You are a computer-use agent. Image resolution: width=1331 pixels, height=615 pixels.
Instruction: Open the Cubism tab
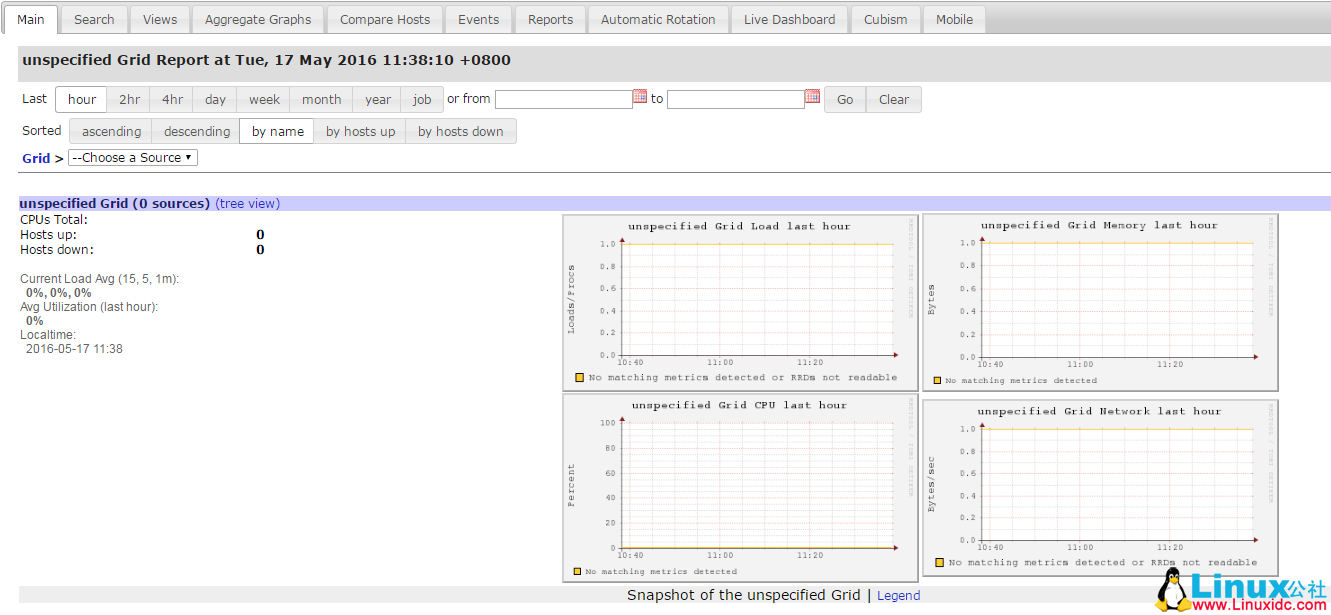pos(885,19)
